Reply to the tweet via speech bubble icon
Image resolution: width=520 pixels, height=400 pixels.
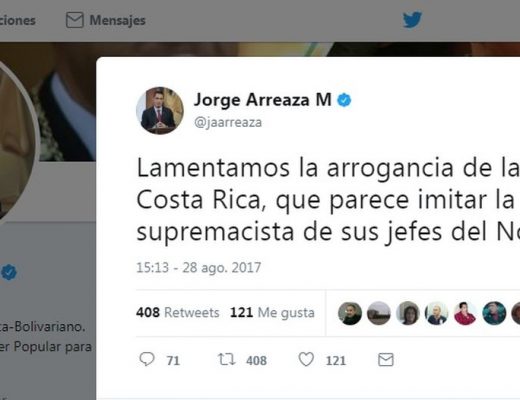click(147, 360)
